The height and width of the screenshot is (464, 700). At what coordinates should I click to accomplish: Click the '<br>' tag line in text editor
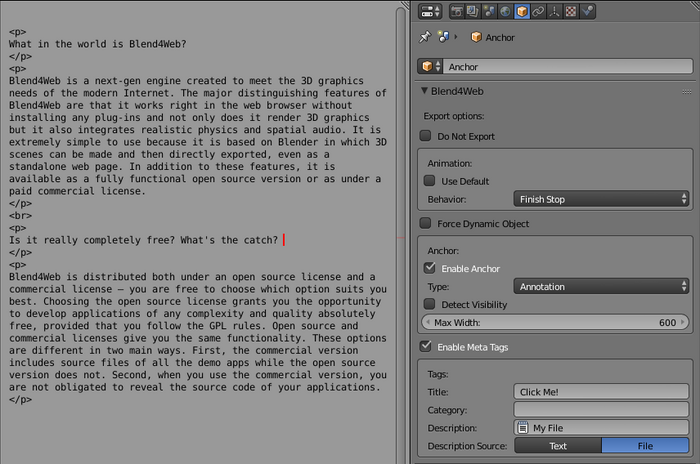20,216
